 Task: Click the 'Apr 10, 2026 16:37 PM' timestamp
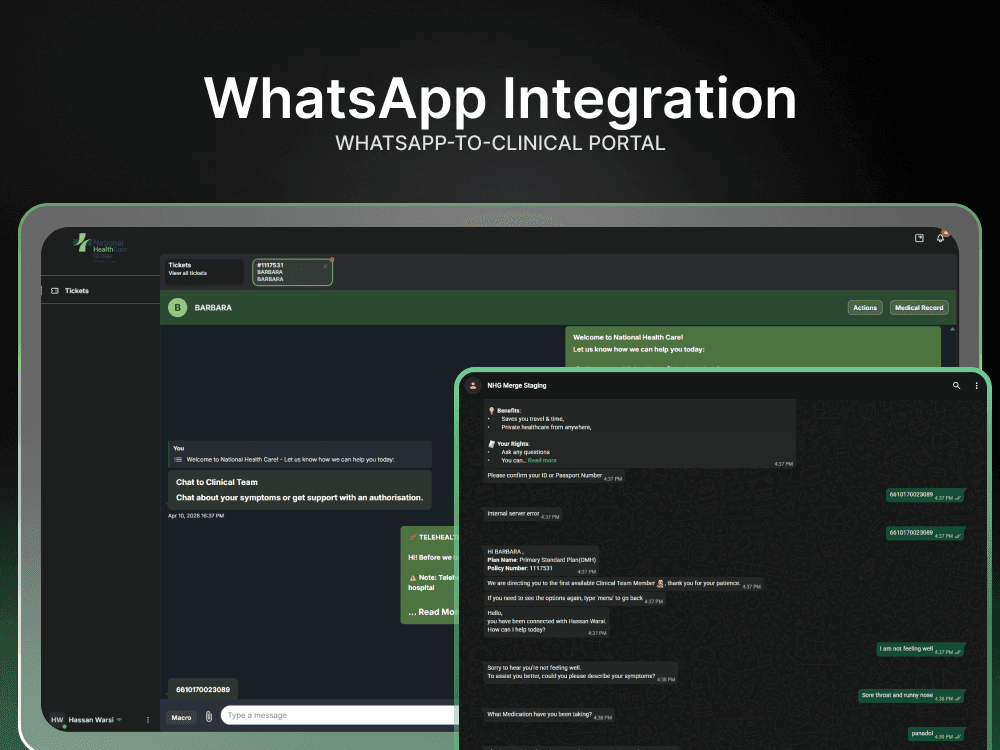pyautogui.click(x=196, y=515)
